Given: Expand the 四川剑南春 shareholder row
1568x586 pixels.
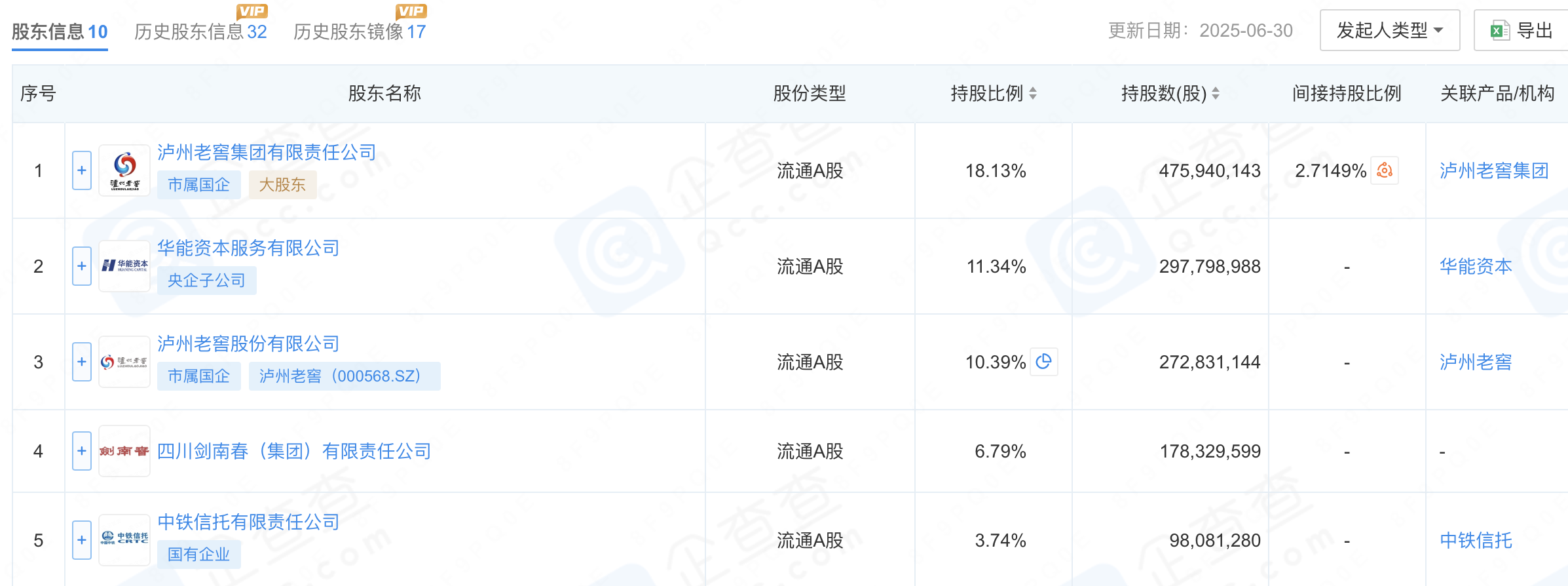Looking at the screenshot, I should (82, 451).
